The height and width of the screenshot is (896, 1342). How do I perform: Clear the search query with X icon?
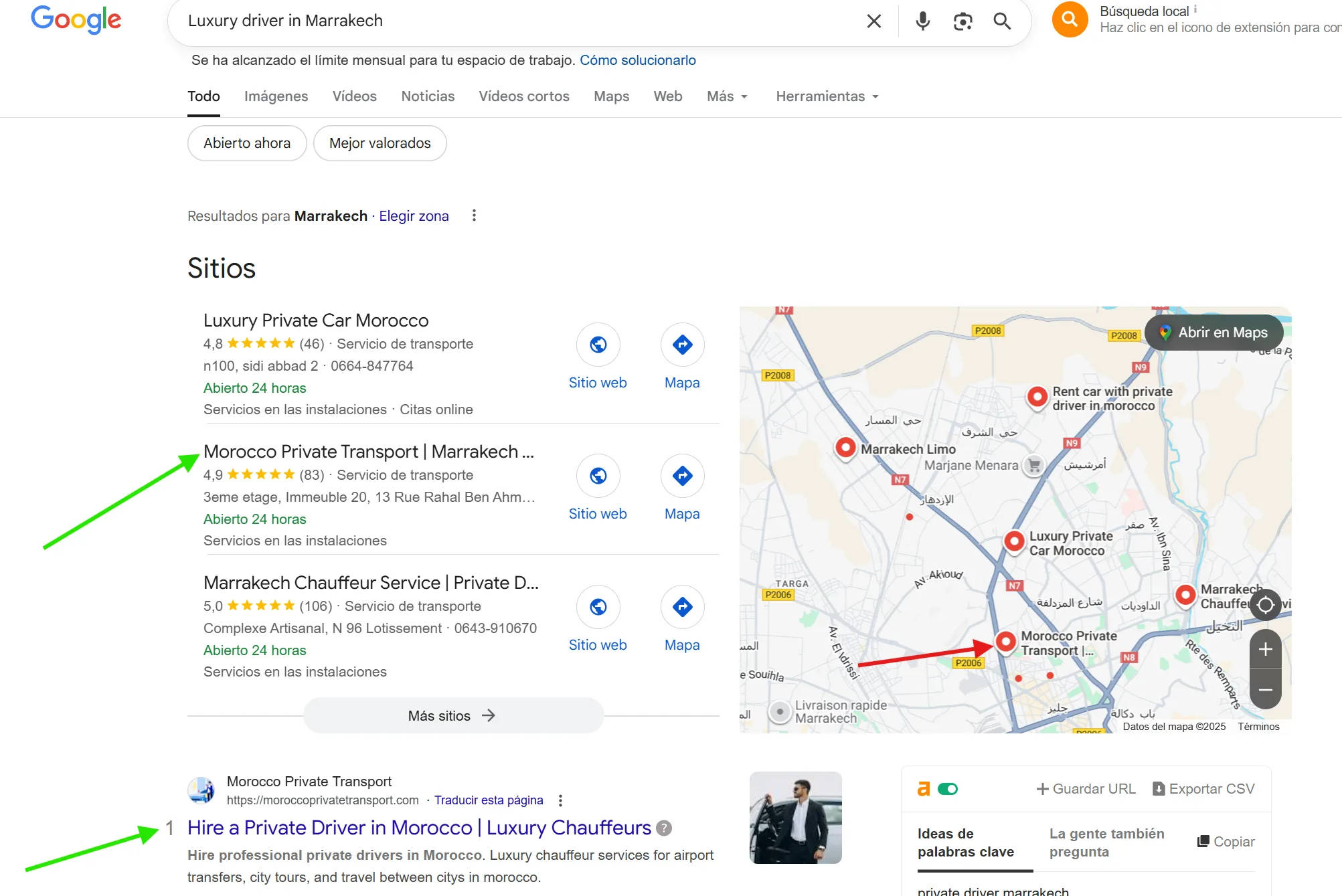coord(873,21)
